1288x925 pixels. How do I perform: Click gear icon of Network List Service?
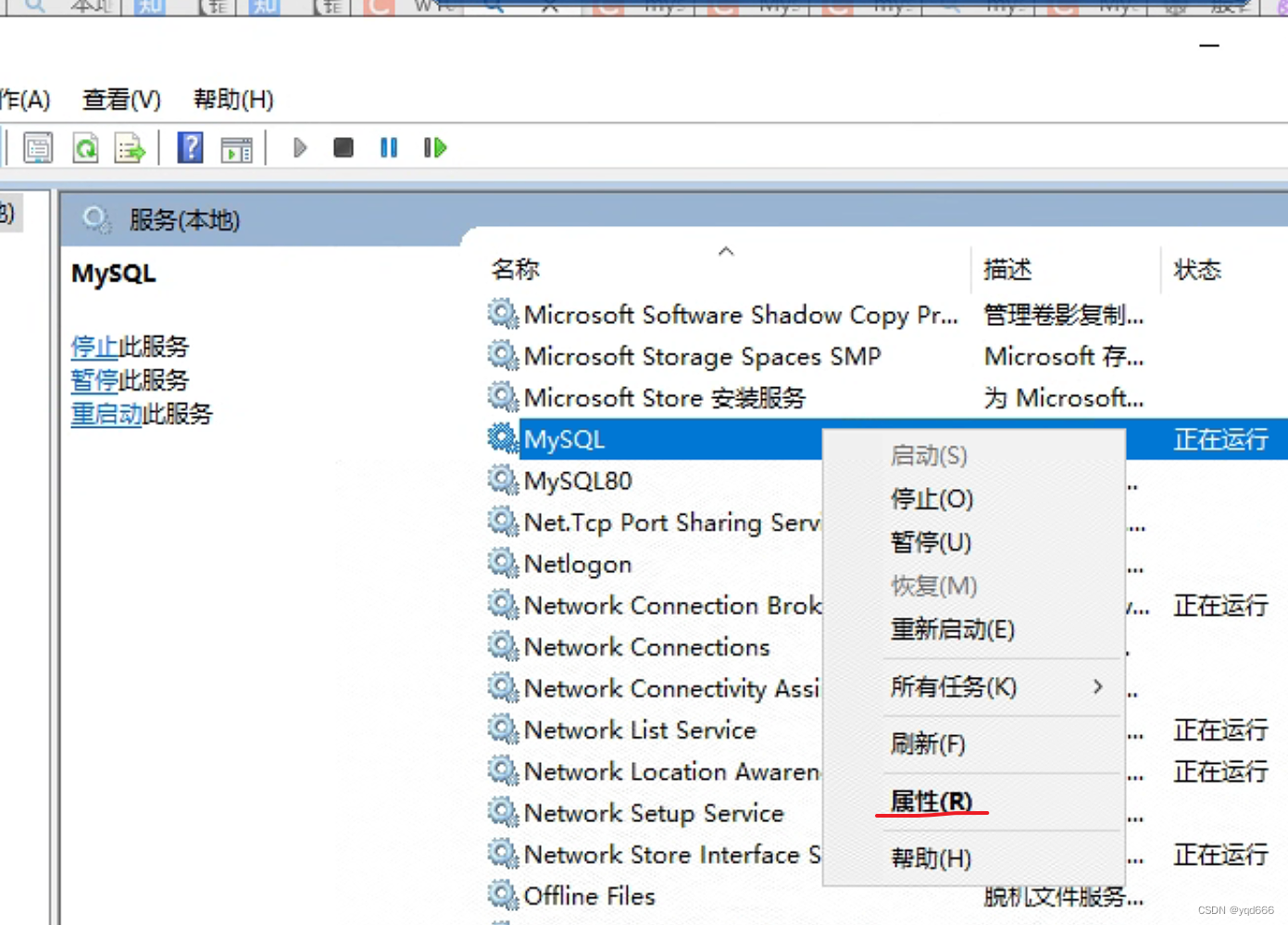coord(503,730)
